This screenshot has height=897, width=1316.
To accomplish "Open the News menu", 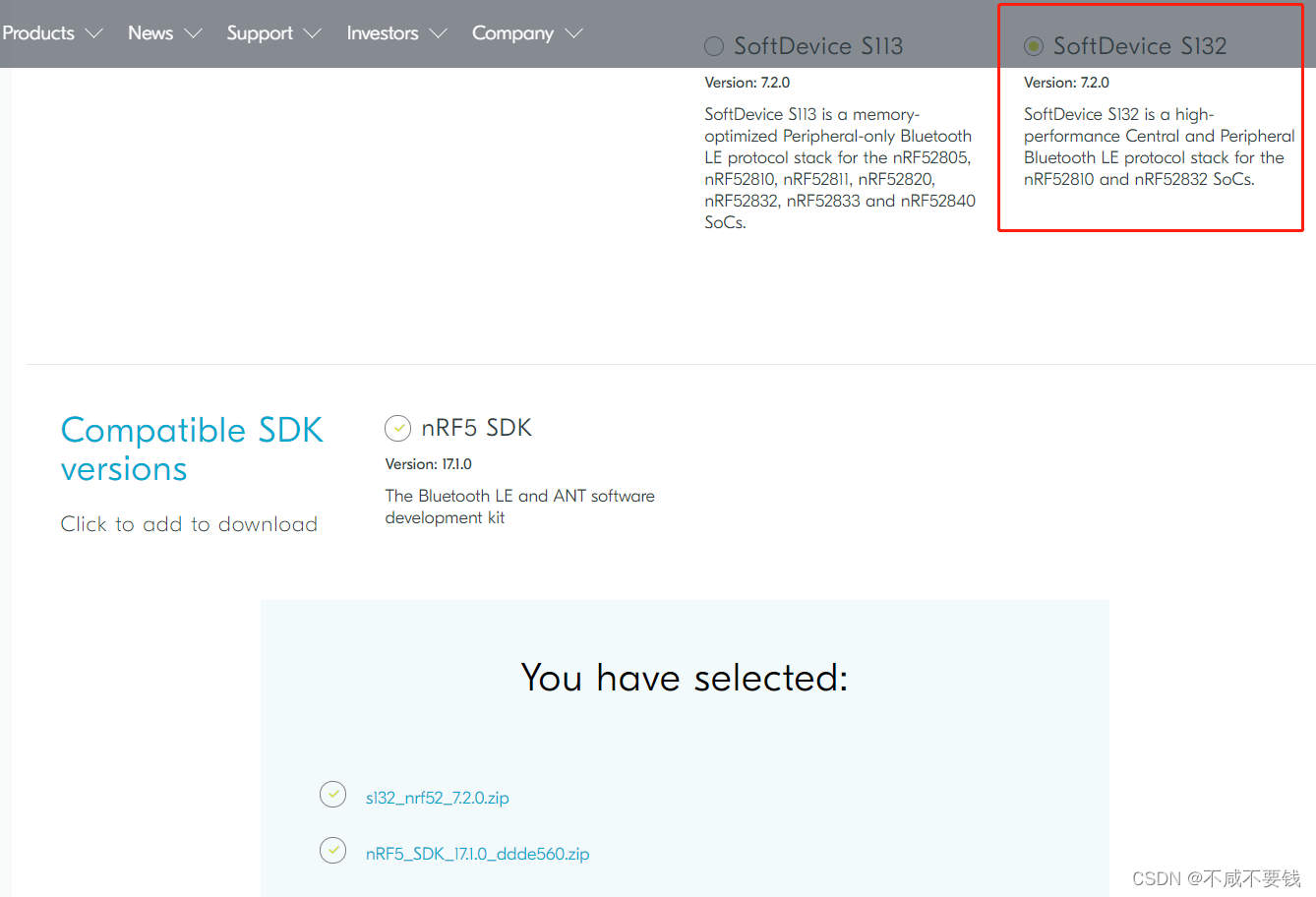I will click(164, 33).
